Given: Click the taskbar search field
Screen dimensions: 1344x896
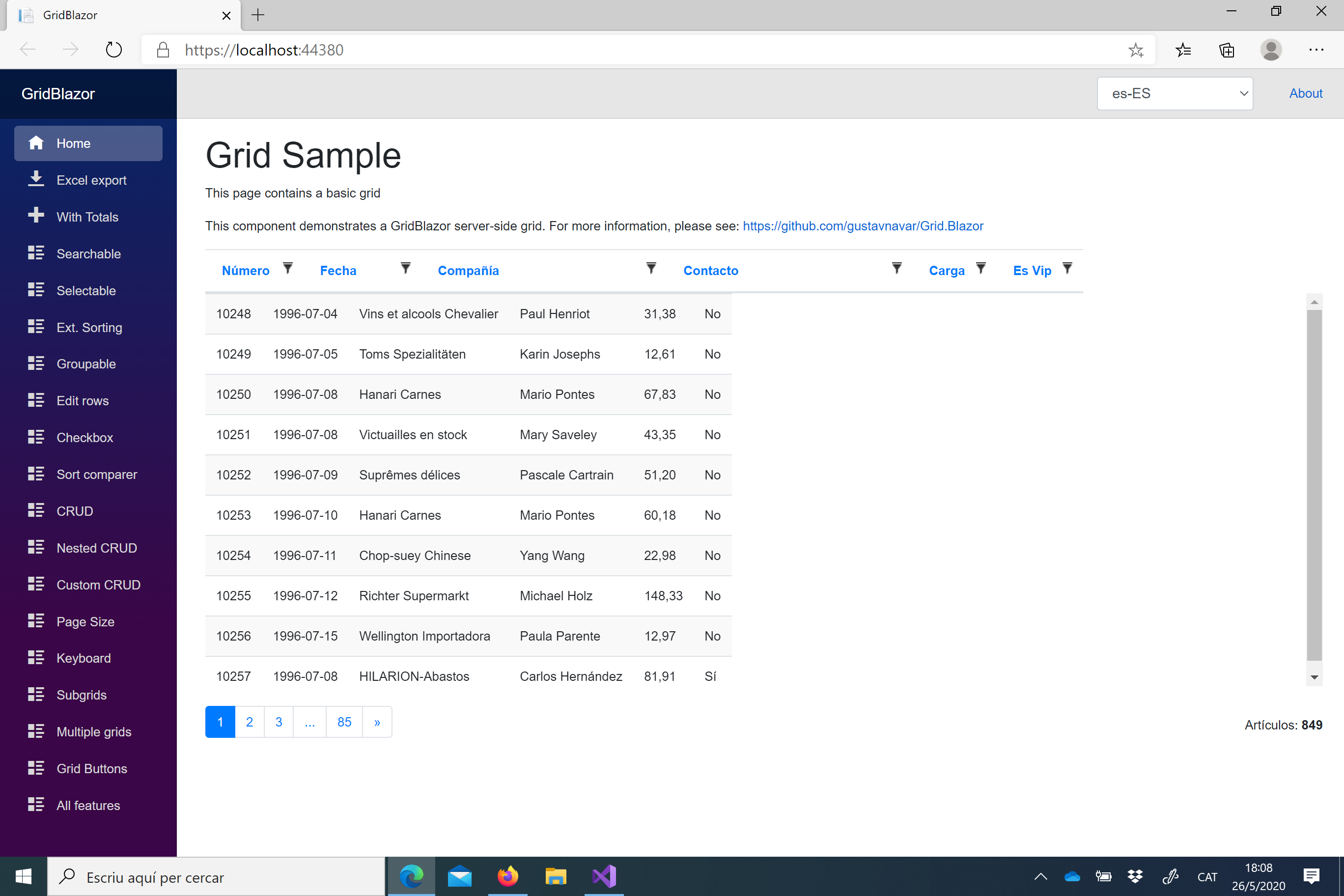Looking at the screenshot, I should pos(217,876).
